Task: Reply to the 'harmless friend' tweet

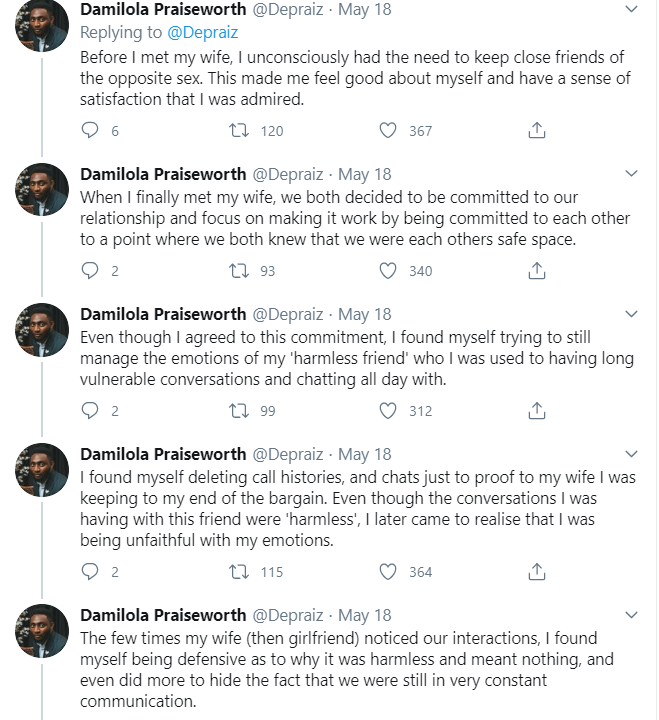Action: (90, 410)
